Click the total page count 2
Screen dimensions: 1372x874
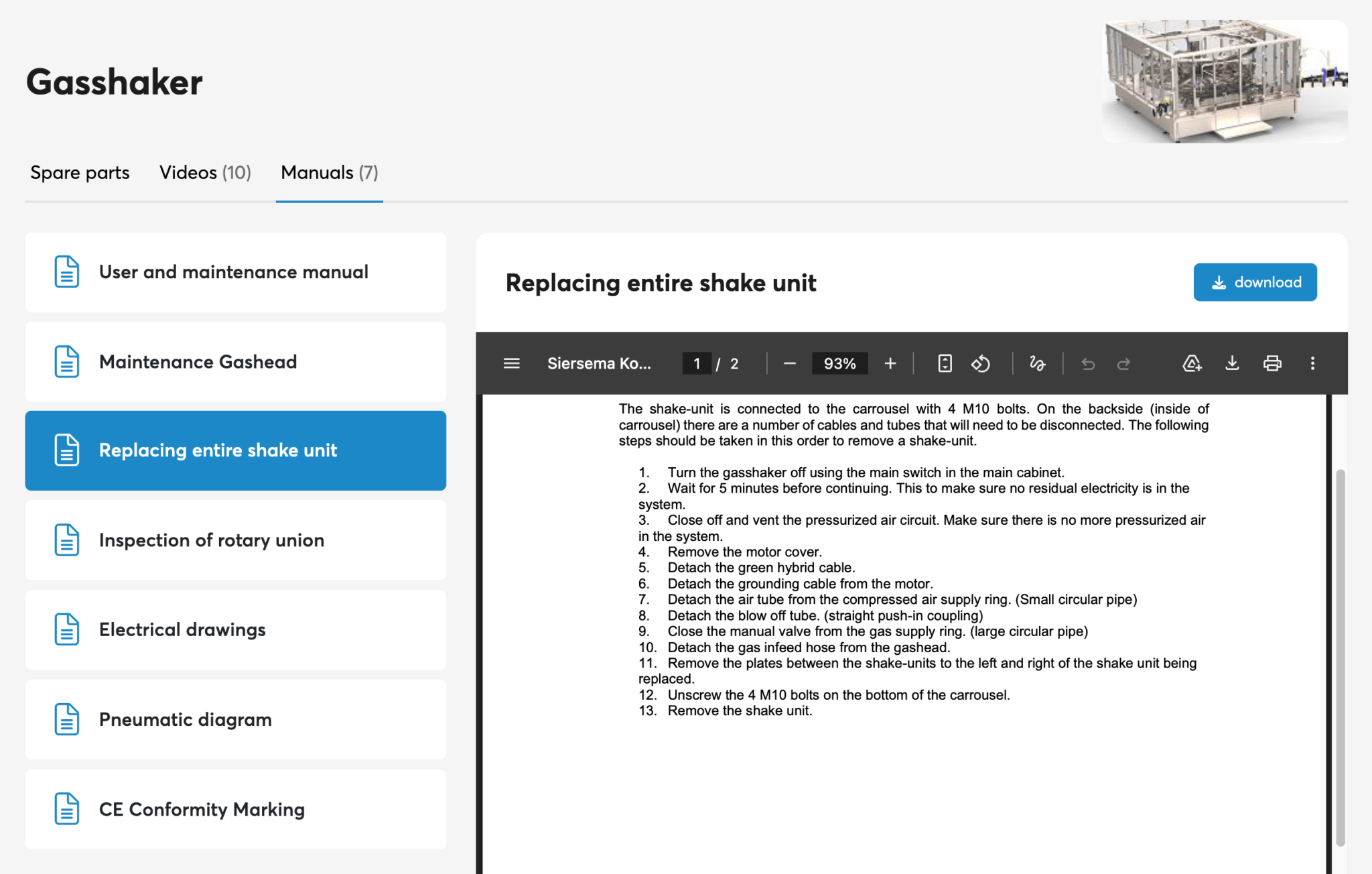pyautogui.click(x=734, y=364)
